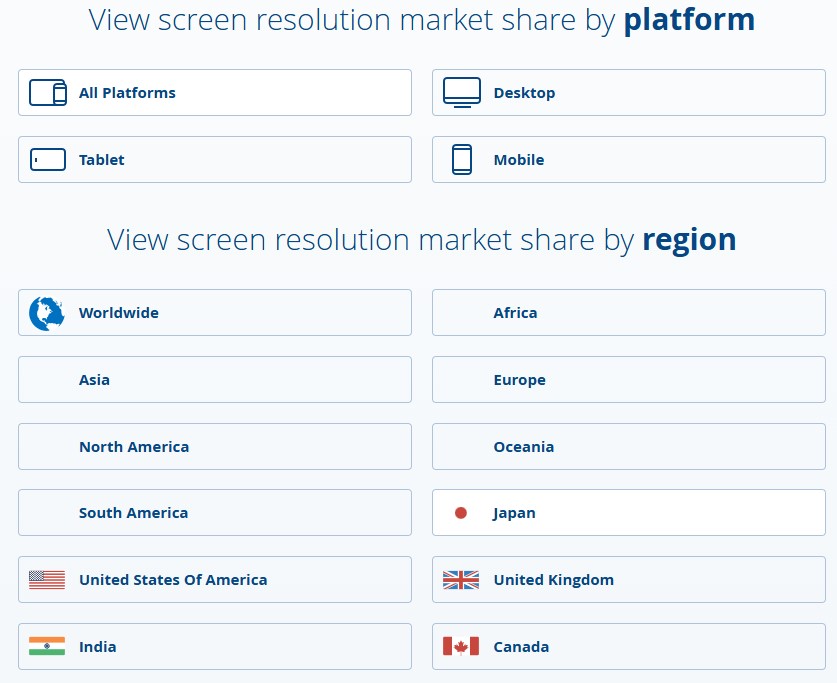Choose the Asia region option
This screenshot has width=837, height=683.
215,379
